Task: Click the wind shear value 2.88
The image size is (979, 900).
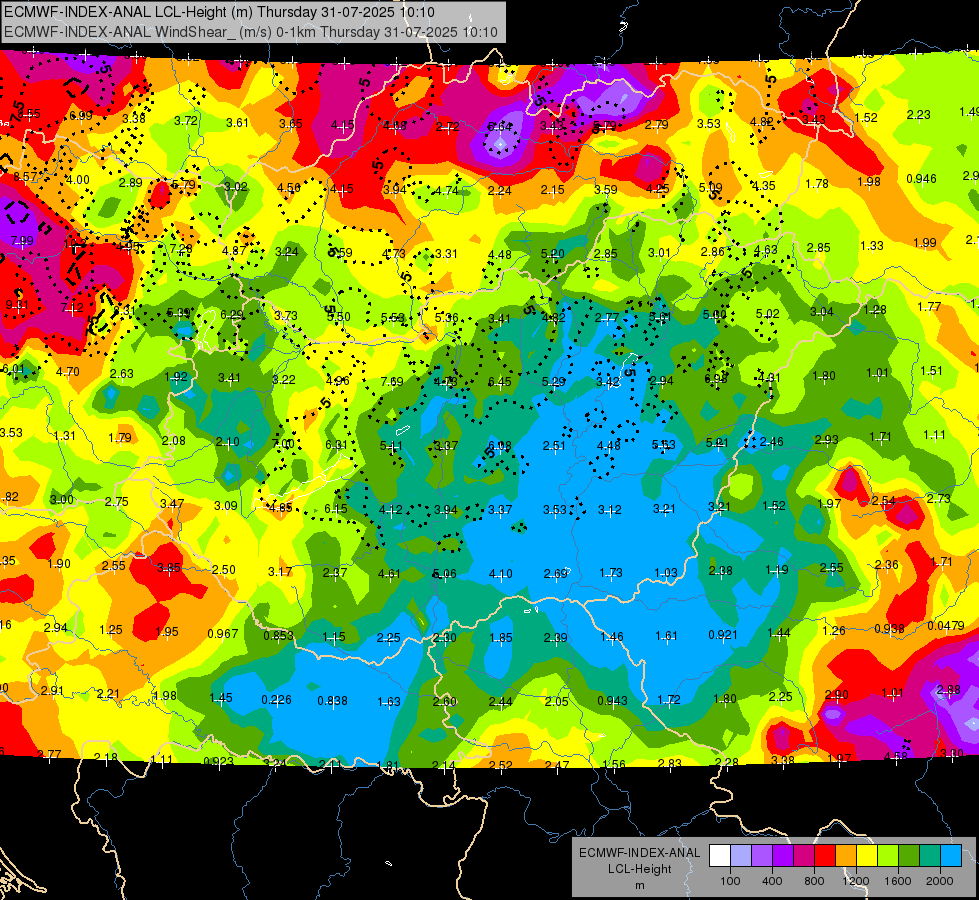Action: [948, 690]
